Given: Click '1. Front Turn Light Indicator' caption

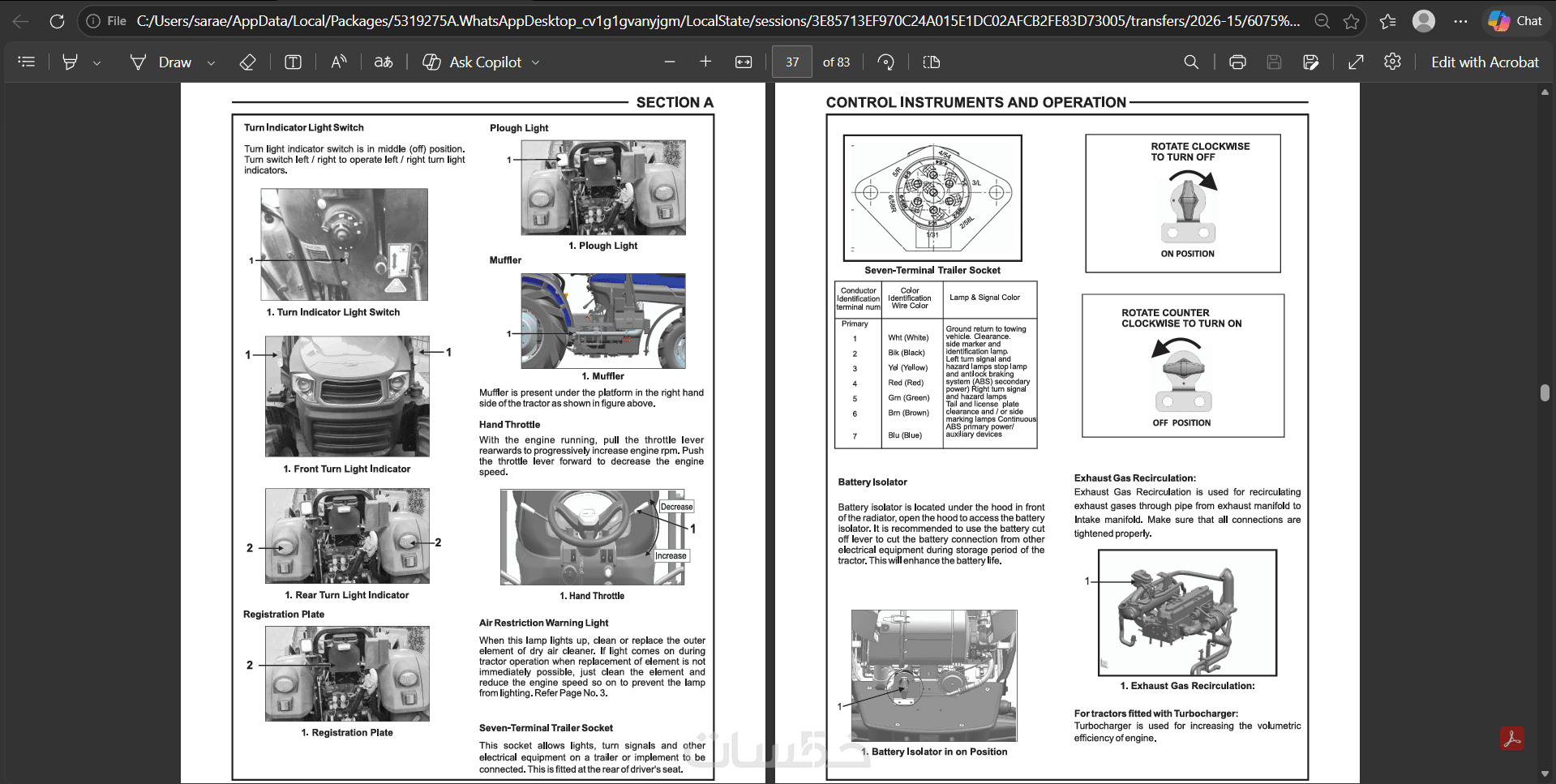Looking at the screenshot, I should pyautogui.click(x=347, y=469).
